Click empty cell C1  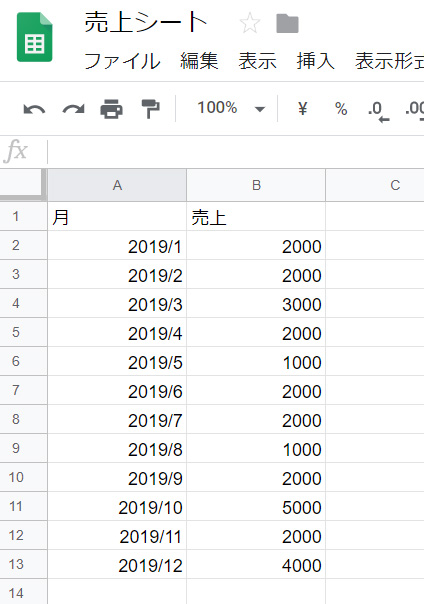point(375,216)
